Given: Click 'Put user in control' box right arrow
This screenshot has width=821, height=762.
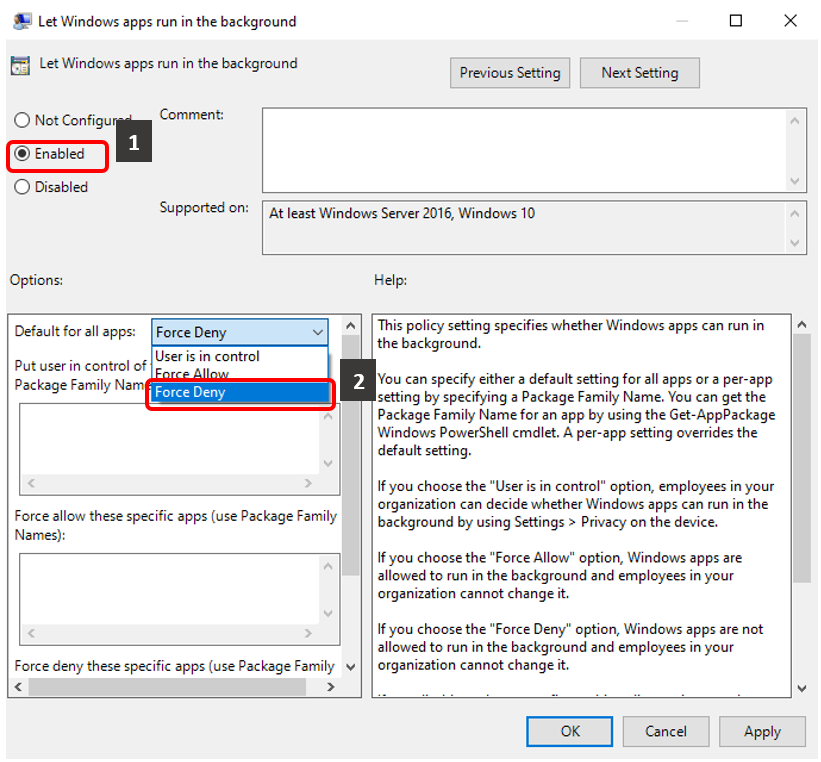Looking at the screenshot, I should 308,483.
